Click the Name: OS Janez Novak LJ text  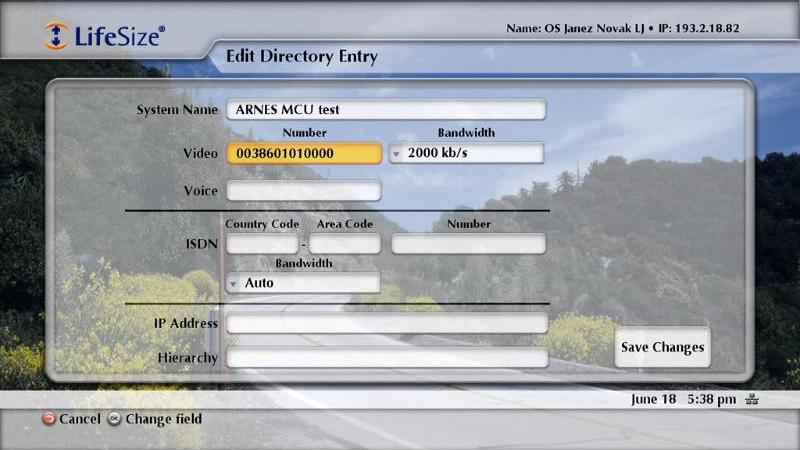pyautogui.click(x=575, y=28)
